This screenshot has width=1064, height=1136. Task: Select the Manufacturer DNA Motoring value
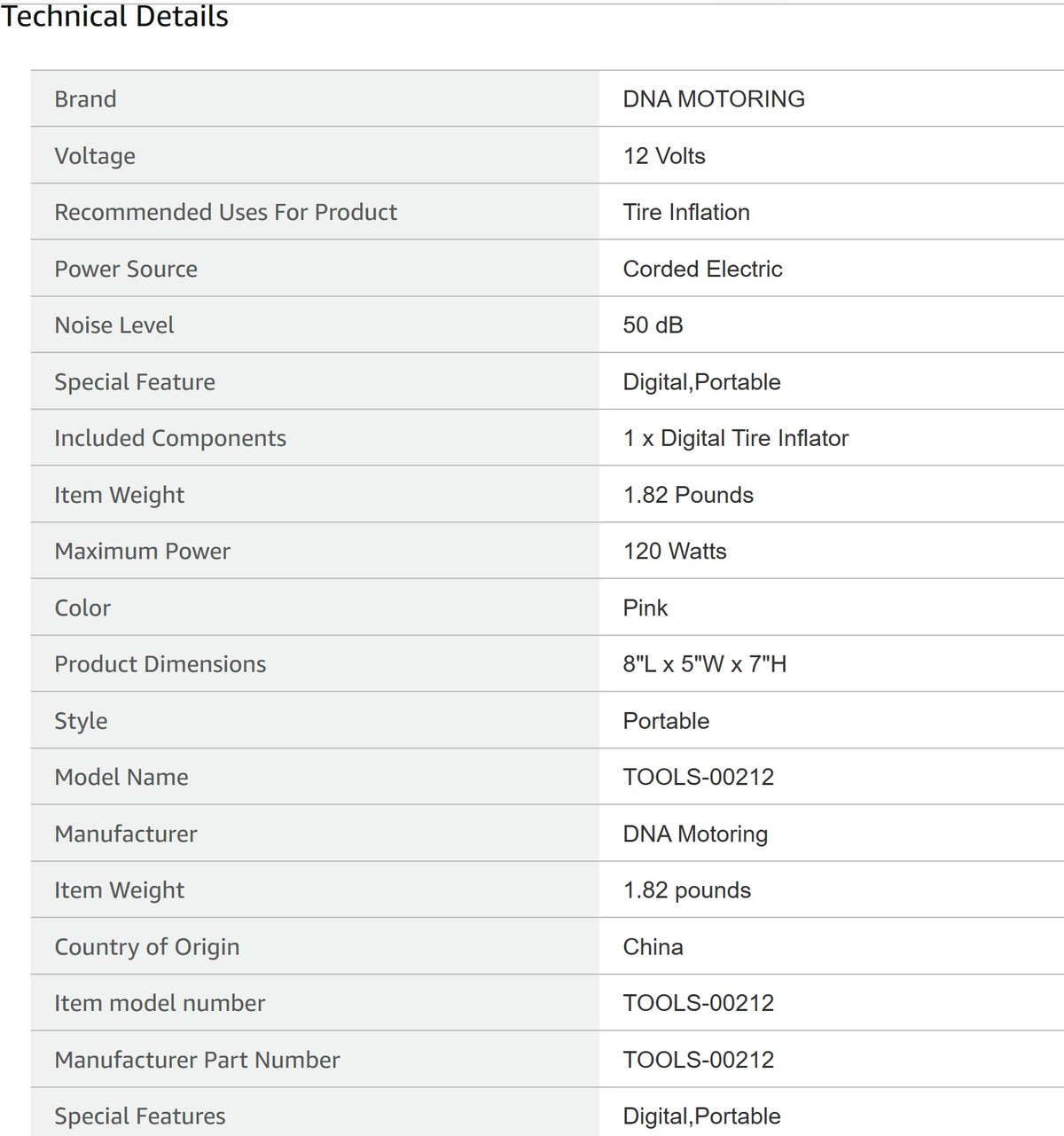[x=695, y=834]
